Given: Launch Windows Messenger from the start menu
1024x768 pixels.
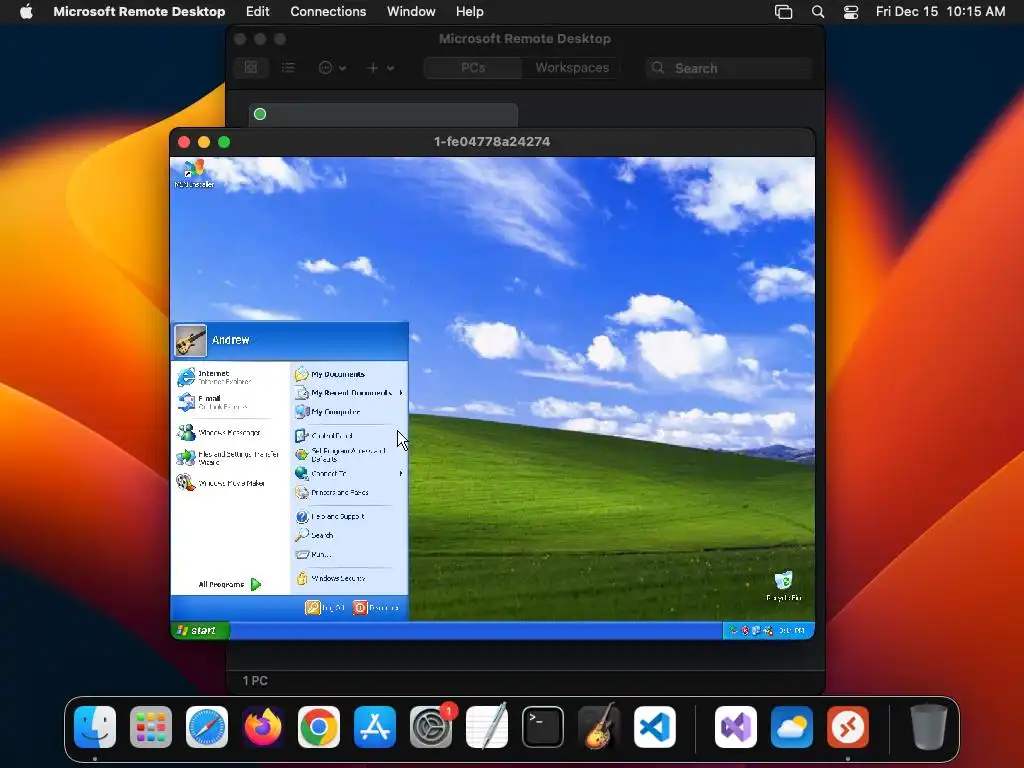Looking at the screenshot, I should click(x=219, y=432).
